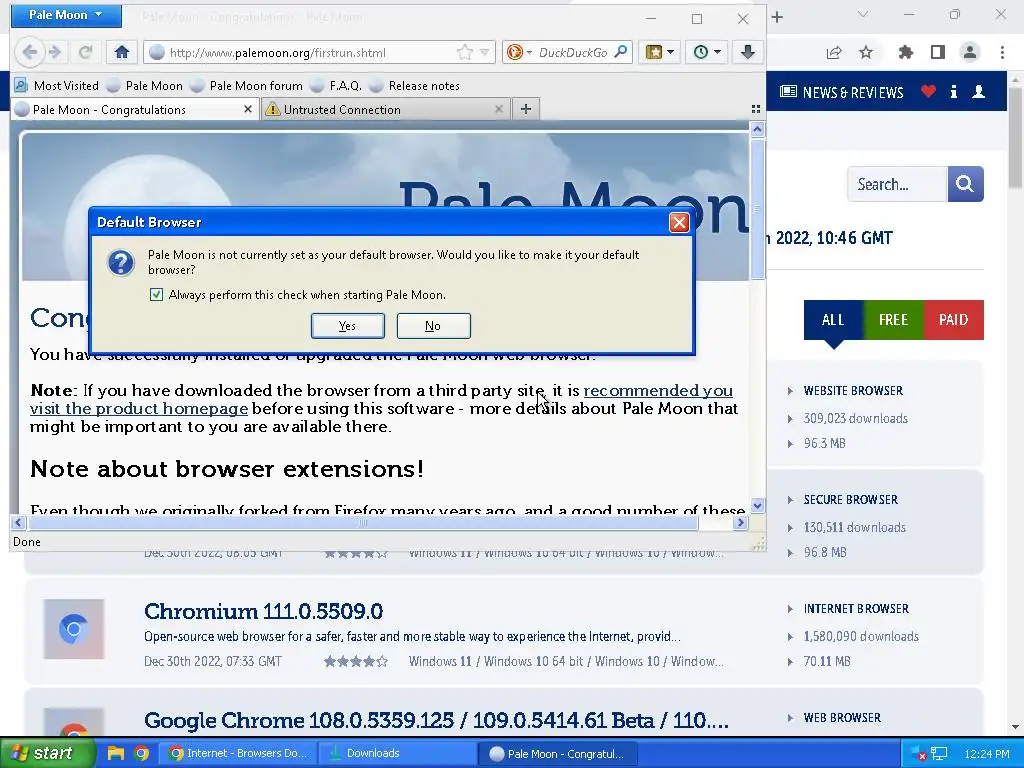
Task: Click the user account icon on site header
Action: tap(978, 91)
